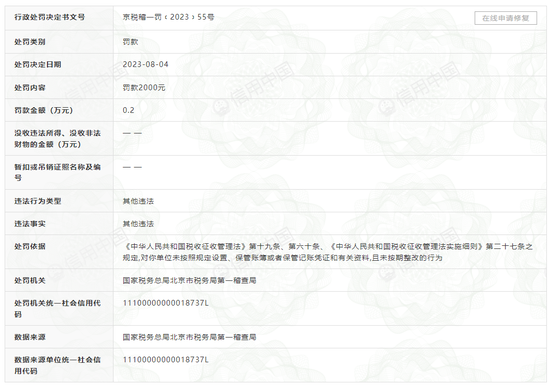Click the 处罚决定日期 label

[x=38, y=65]
